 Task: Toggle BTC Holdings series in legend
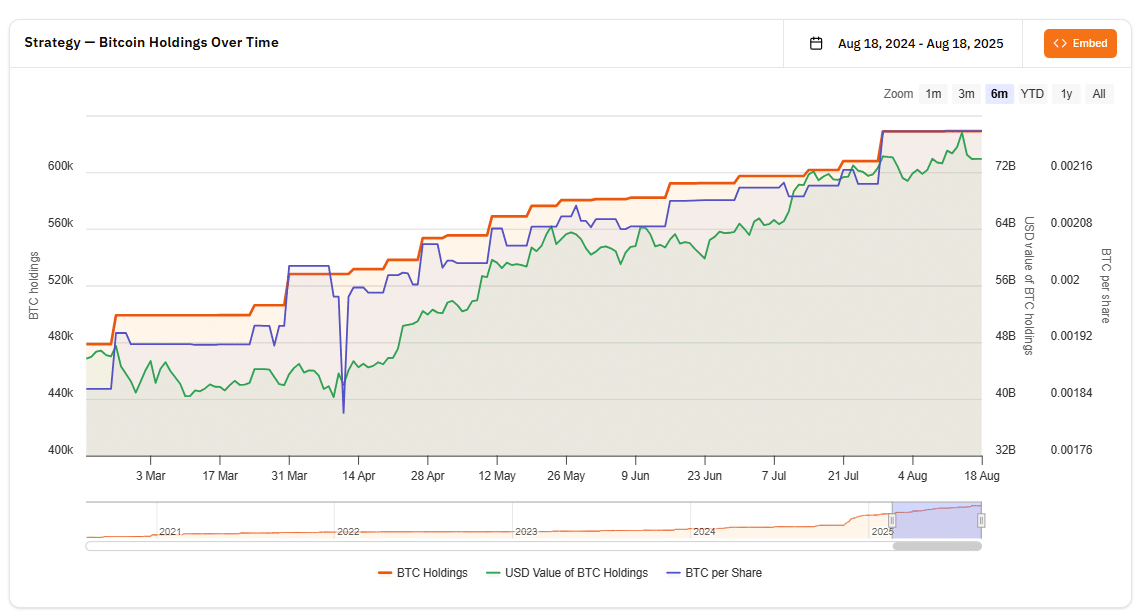click(x=422, y=573)
